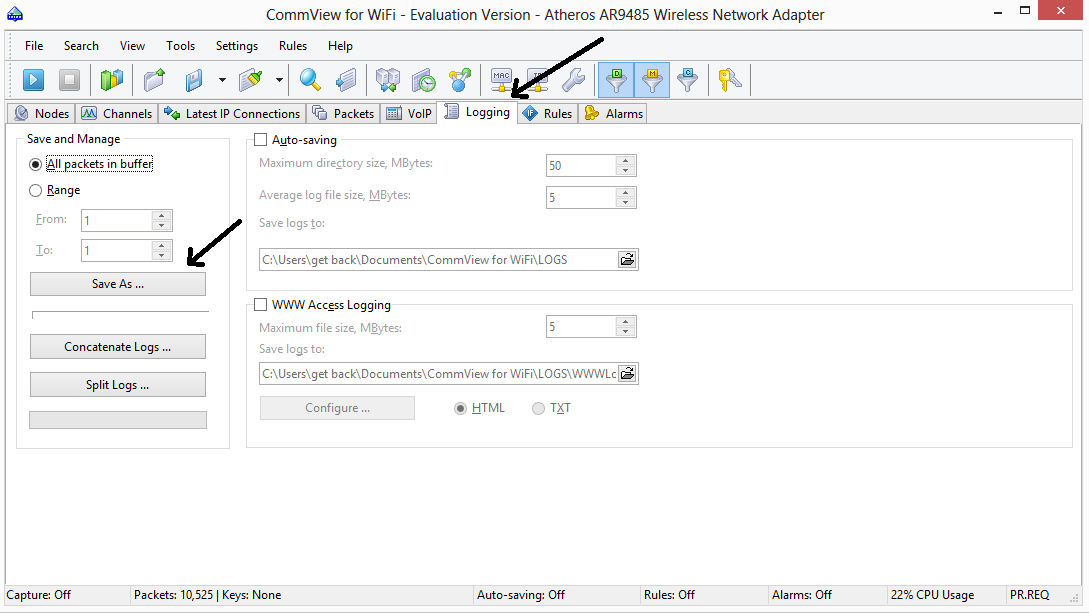Switch to the VoIP tab
Image resolution: width=1089 pixels, height=613 pixels.
(x=409, y=114)
